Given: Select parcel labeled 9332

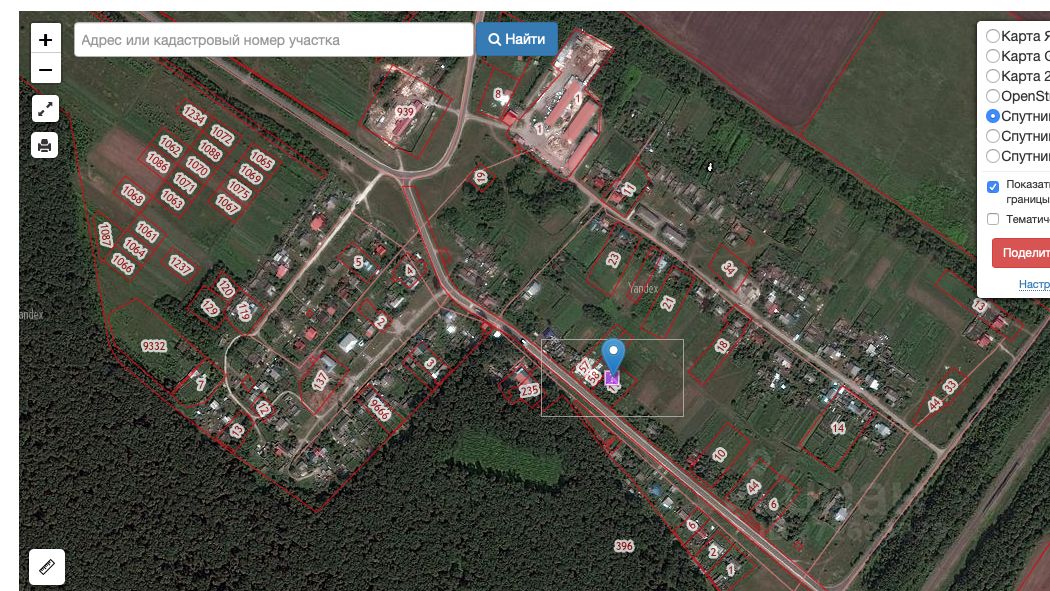Looking at the screenshot, I should (x=154, y=345).
